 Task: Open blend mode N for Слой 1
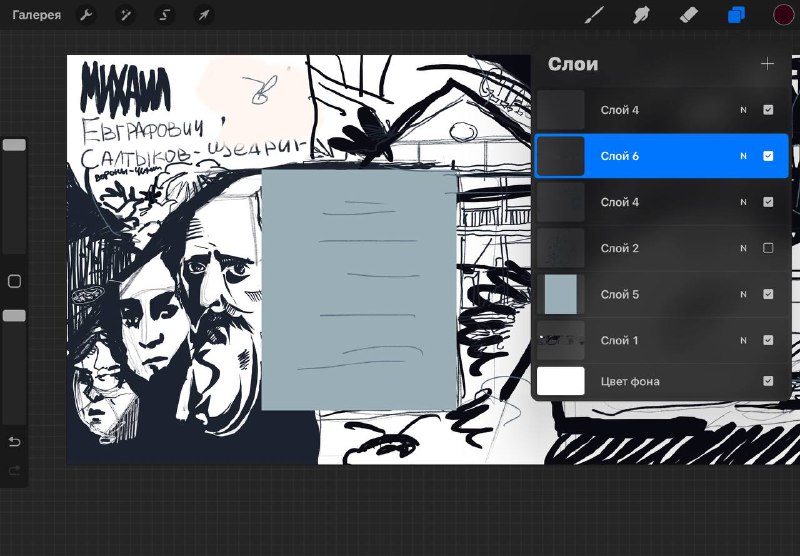click(x=743, y=340)
